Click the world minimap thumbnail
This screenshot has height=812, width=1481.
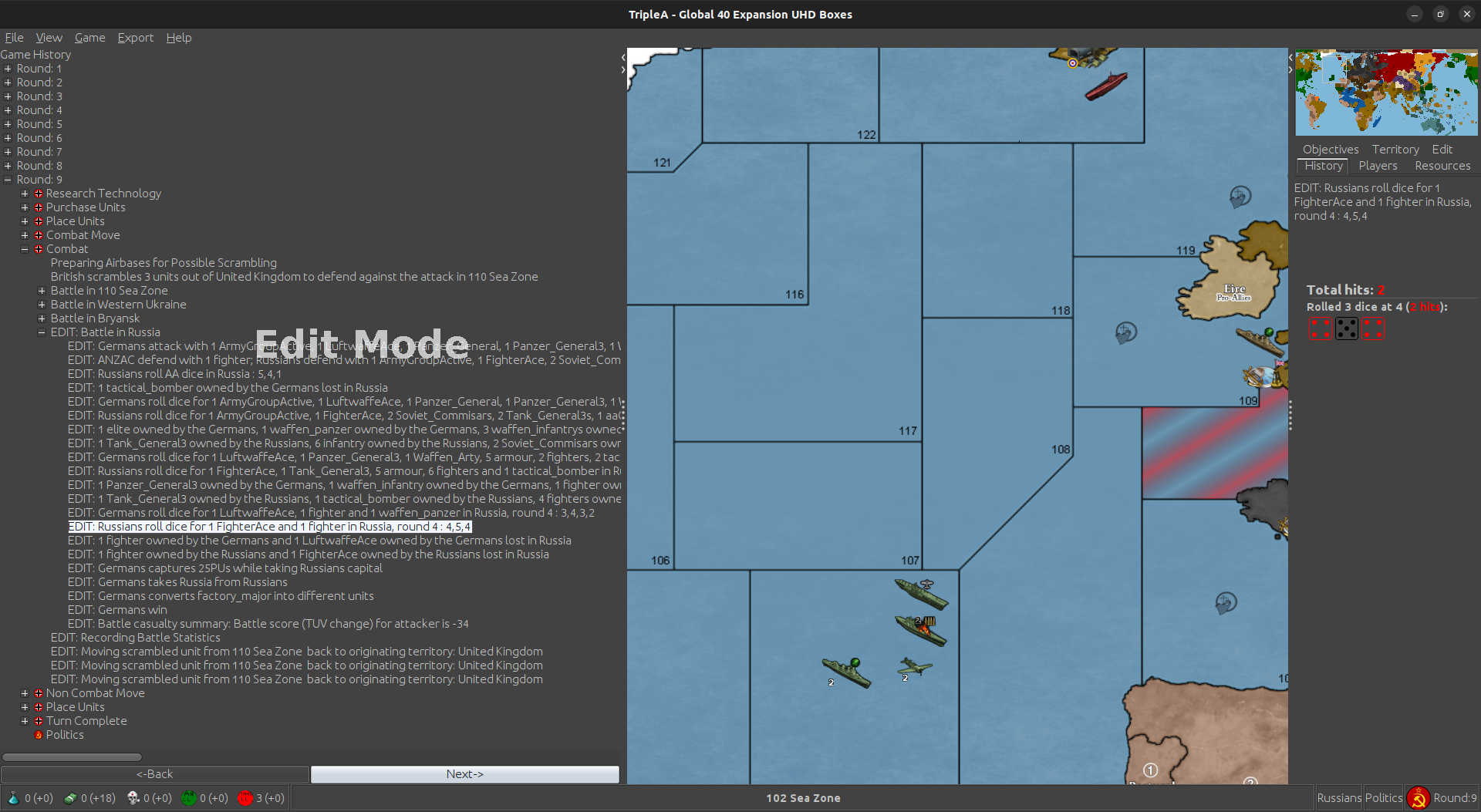point(1386,93)
